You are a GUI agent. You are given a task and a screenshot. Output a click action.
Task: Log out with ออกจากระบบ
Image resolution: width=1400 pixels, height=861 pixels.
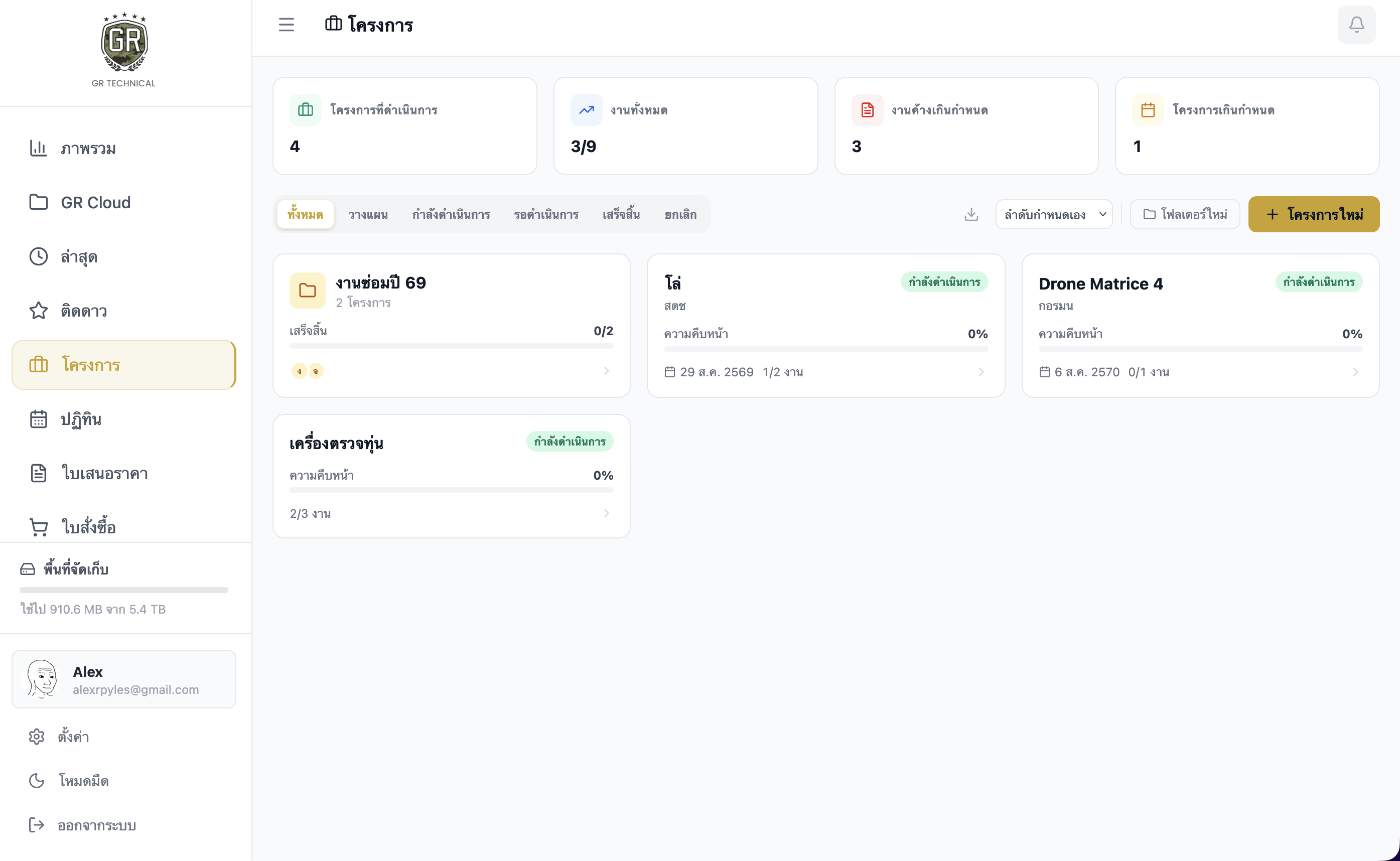[123, 824]
